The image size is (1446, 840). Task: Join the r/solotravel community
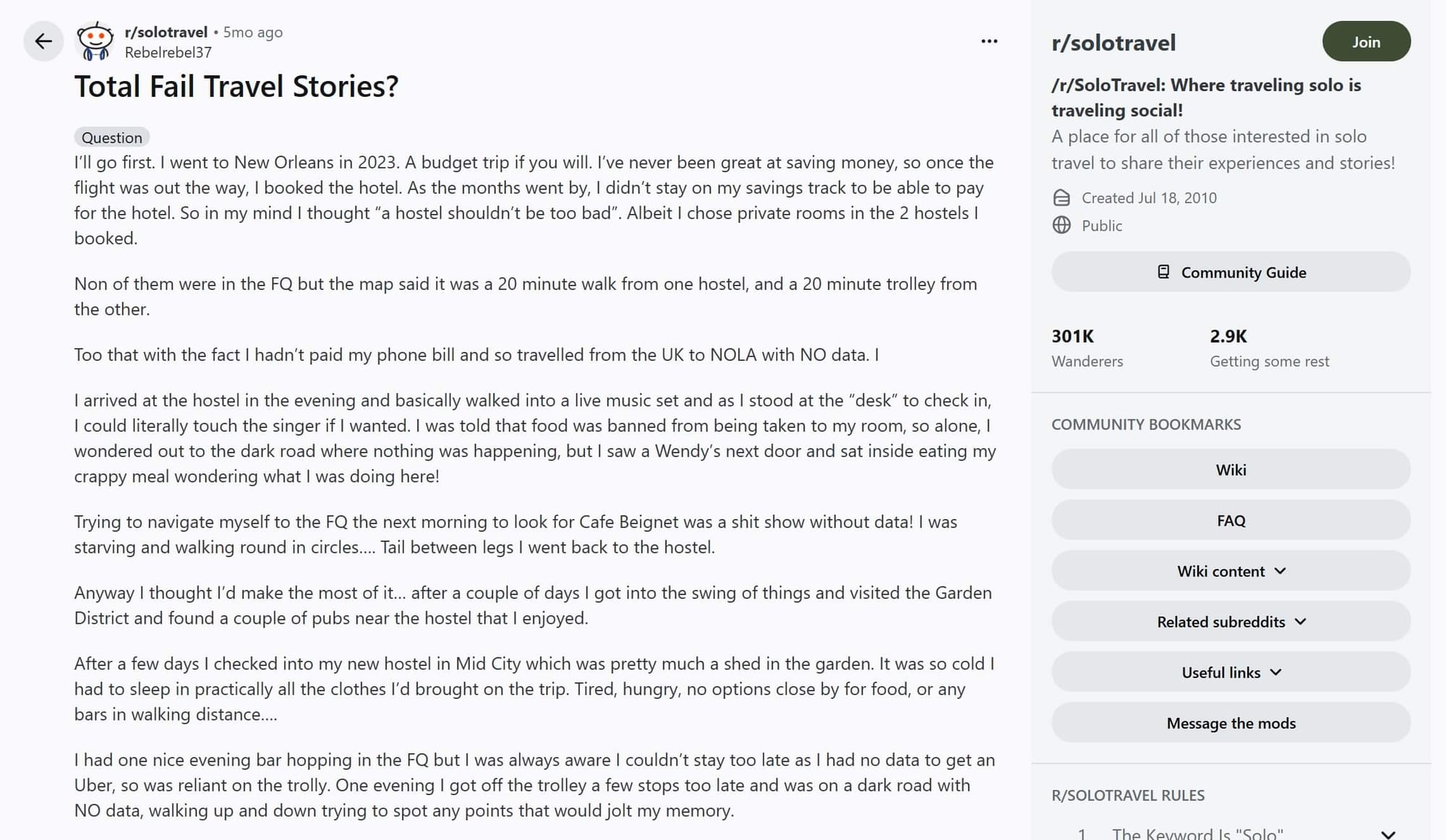[x=1366, y=42]
